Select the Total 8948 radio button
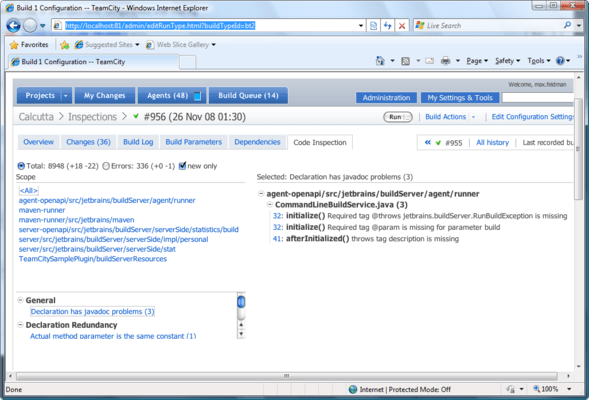Screen dimensions: 589x400 21,166
